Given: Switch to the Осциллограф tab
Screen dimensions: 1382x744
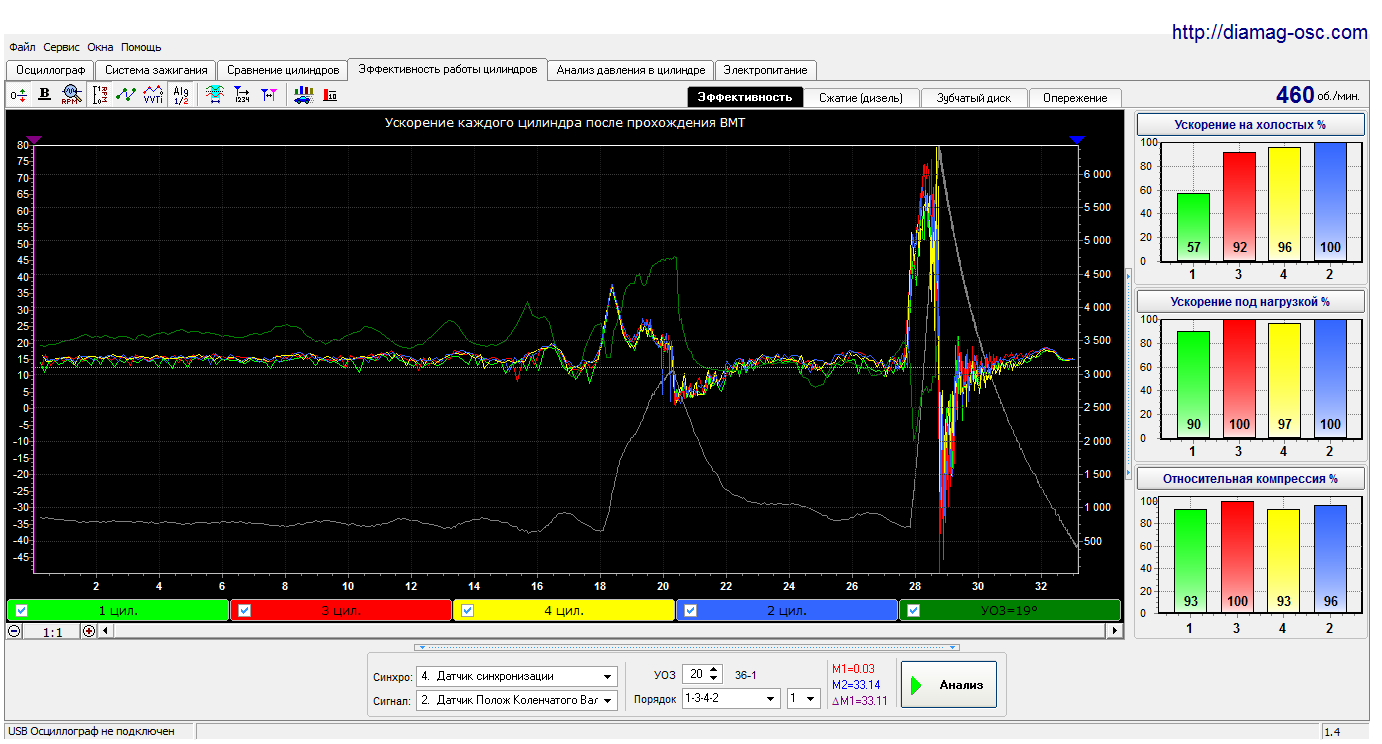Looking at the screenshot, I should click(x=50, y=70).
